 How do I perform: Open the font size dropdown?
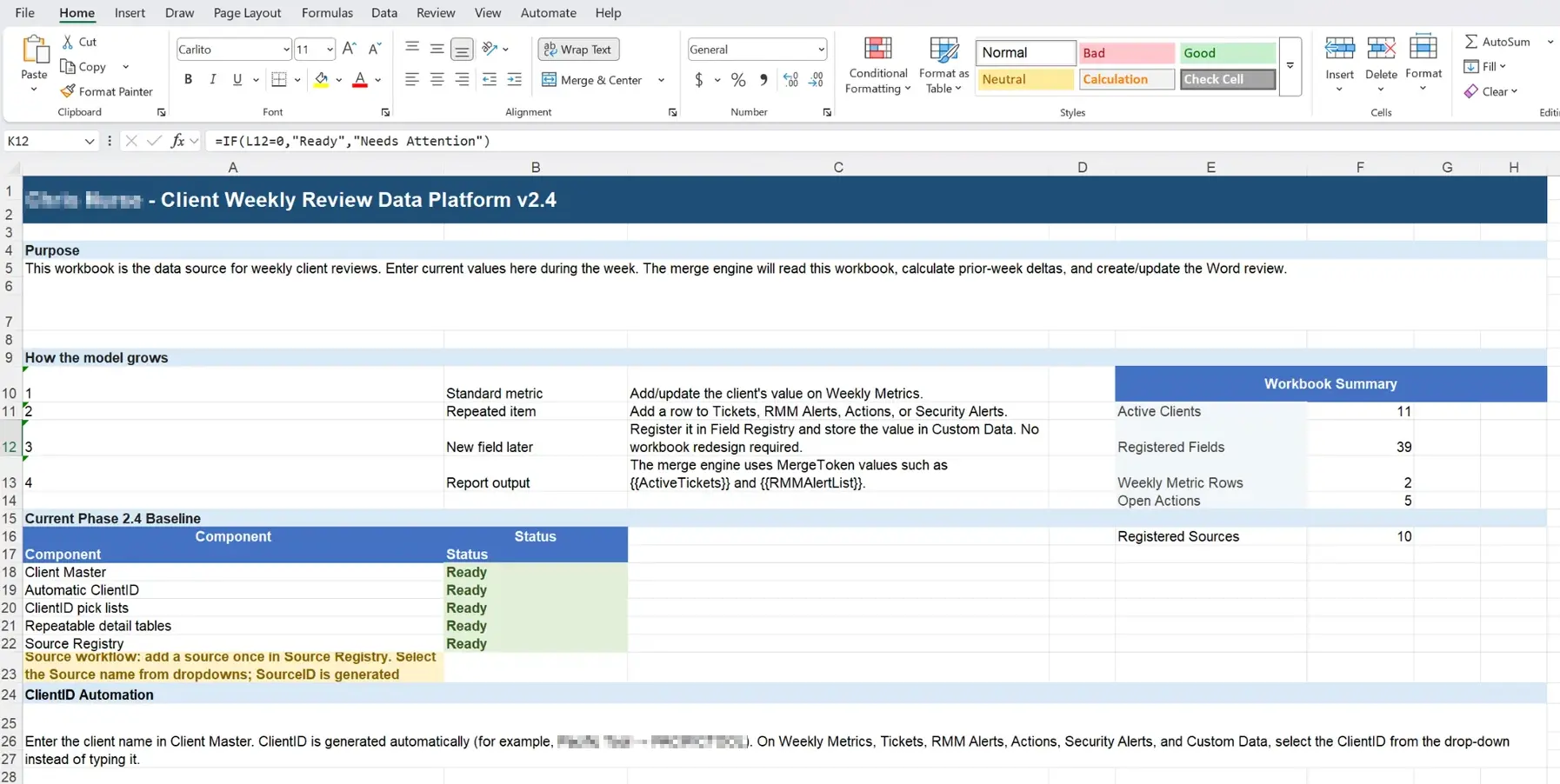330,50
